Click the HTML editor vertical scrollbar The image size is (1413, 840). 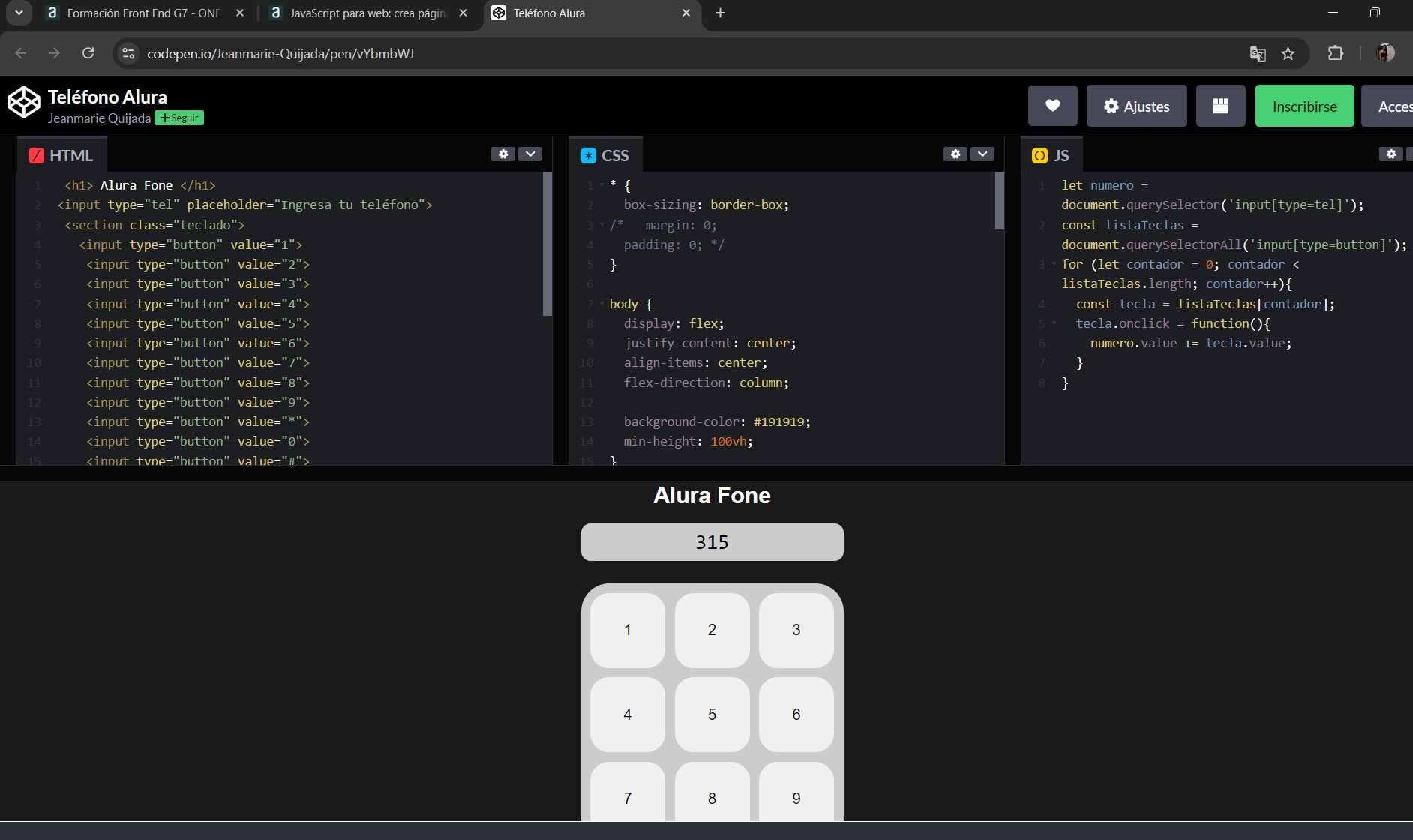tap(547, 244)
